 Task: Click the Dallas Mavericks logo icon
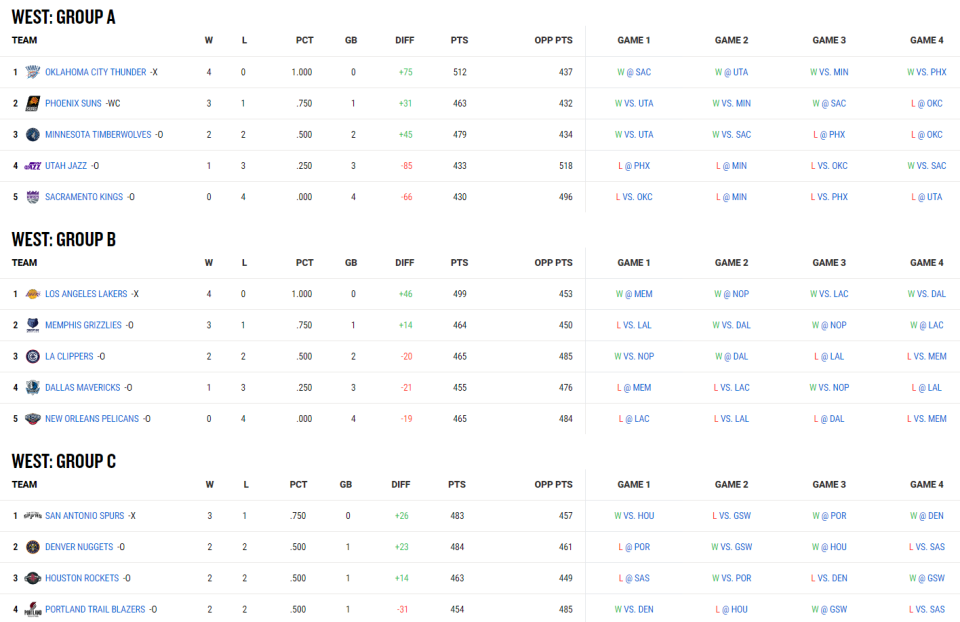point(33,388)
